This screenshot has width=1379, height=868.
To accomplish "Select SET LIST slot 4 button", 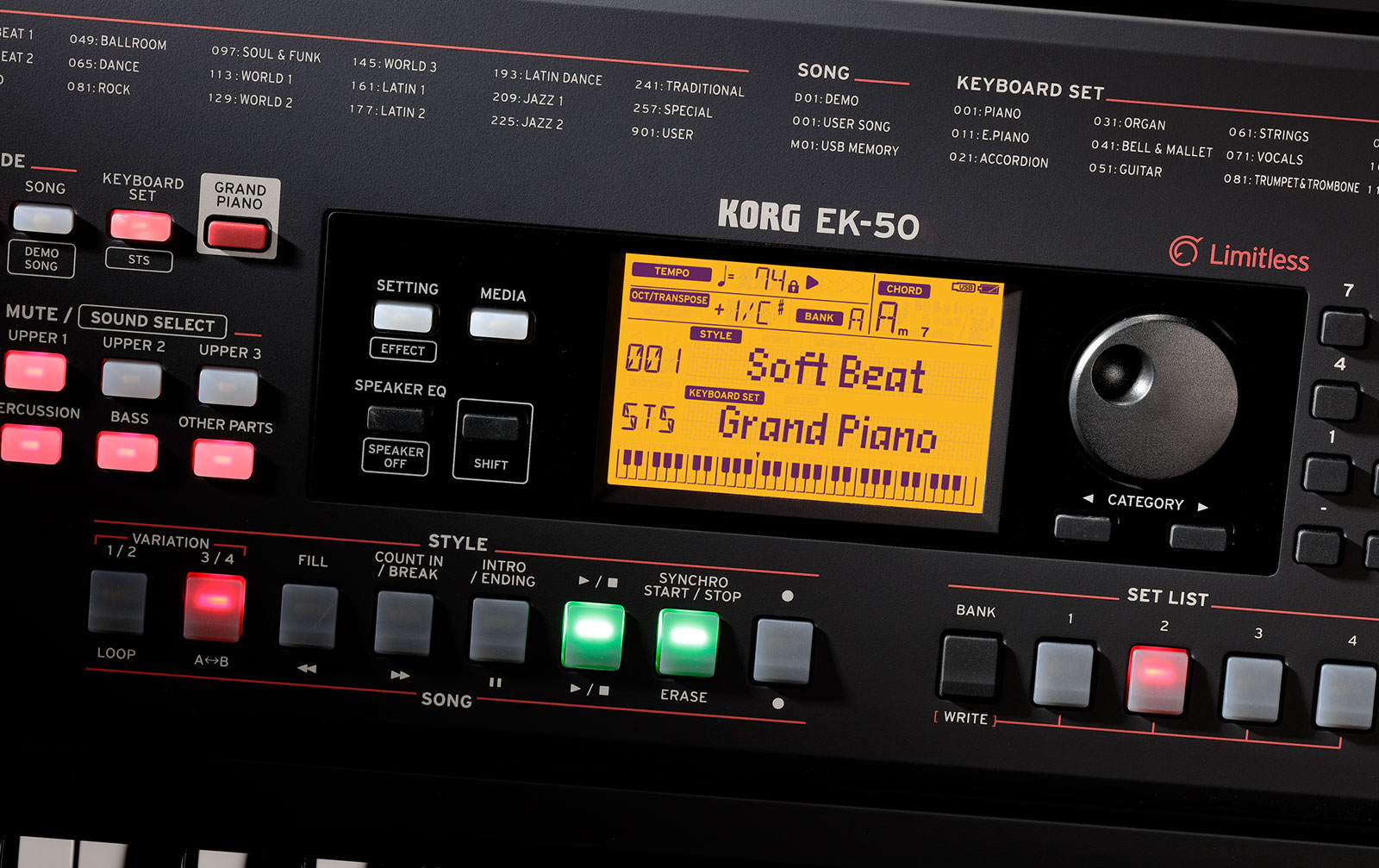I will coord(1346,696).
